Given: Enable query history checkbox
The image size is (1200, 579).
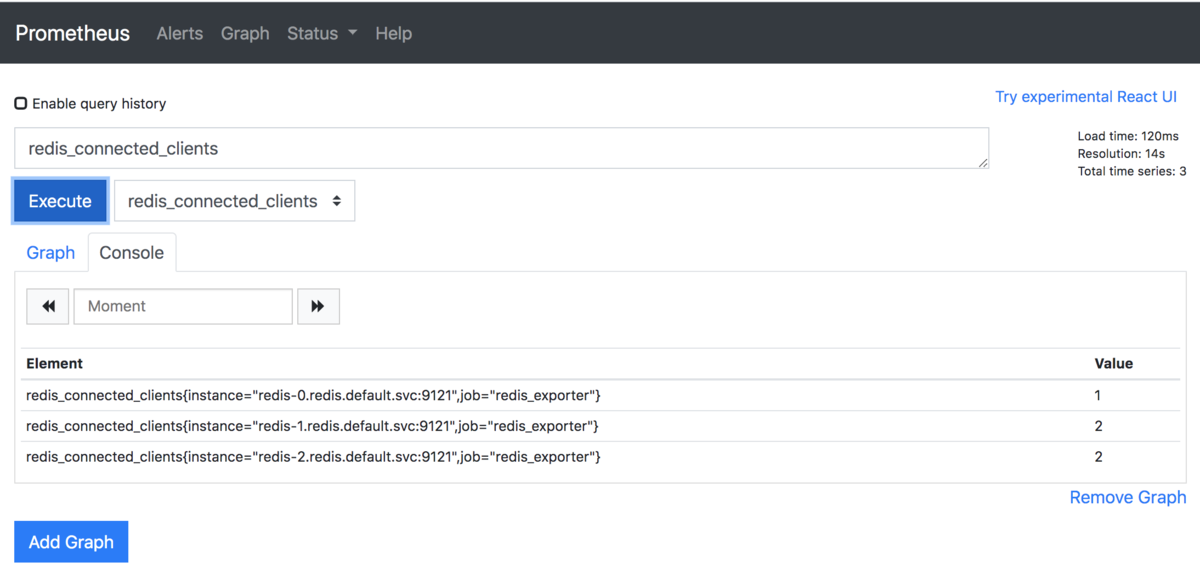Looking at the screenshot, I should tap(20, 103).
